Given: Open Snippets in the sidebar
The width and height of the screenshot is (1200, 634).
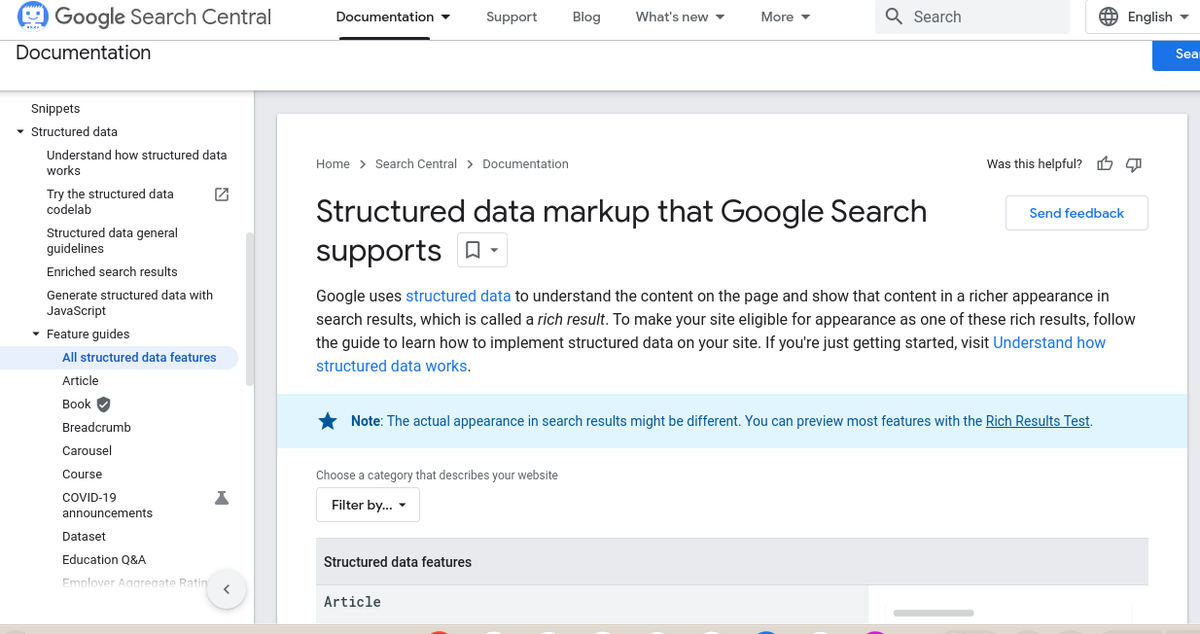Looking at the screenshot, I should [55, 109].
